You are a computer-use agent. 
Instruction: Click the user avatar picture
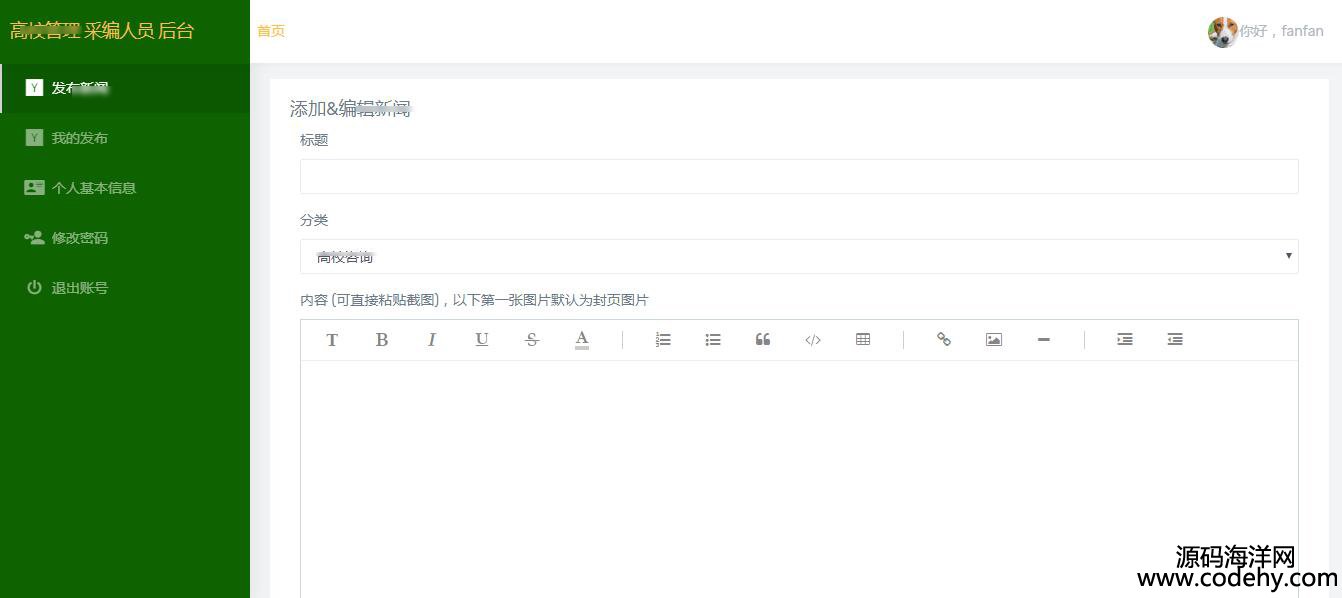pos(1222,32)
